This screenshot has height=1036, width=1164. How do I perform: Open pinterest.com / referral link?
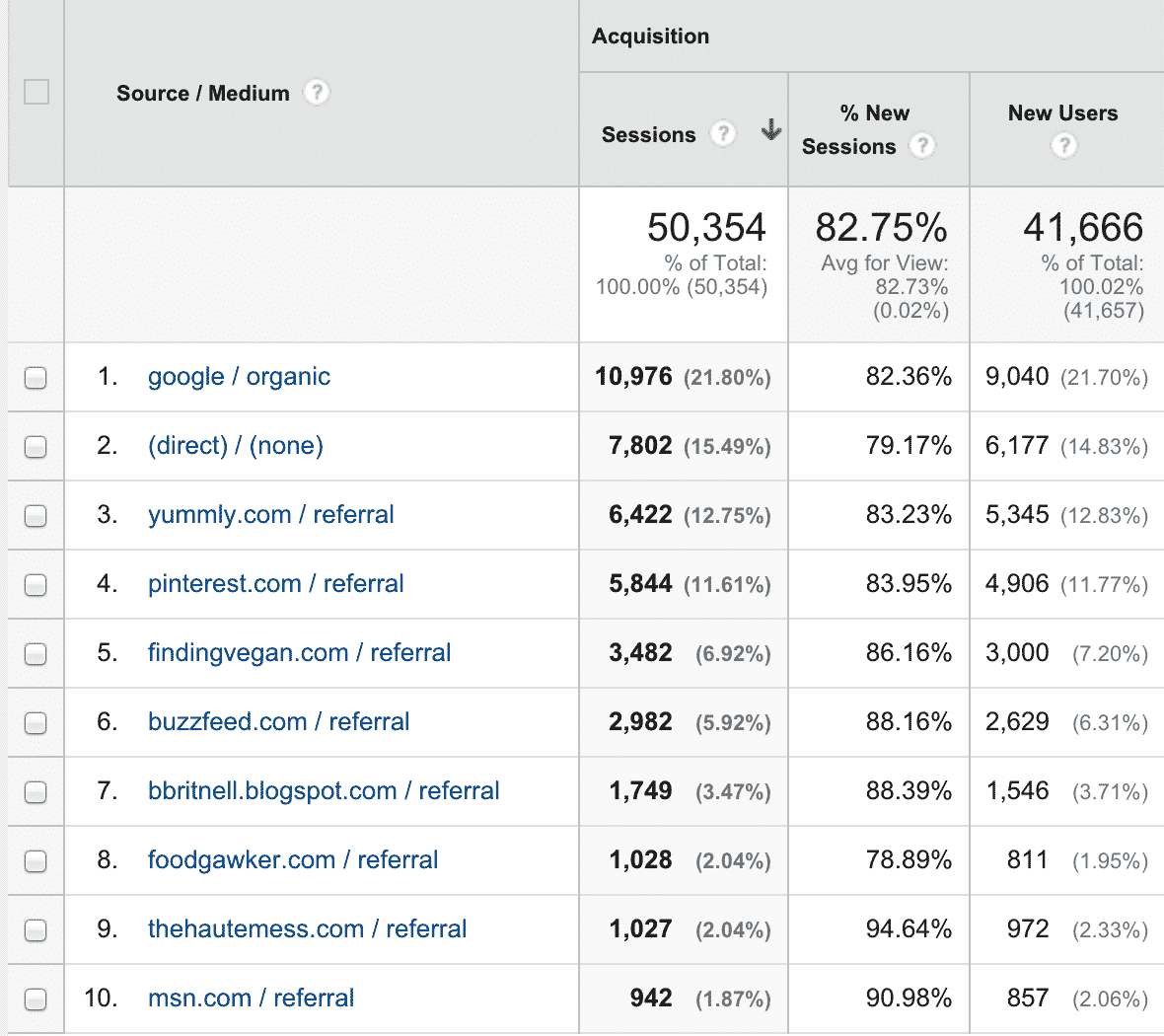click(x=276, y=584)
